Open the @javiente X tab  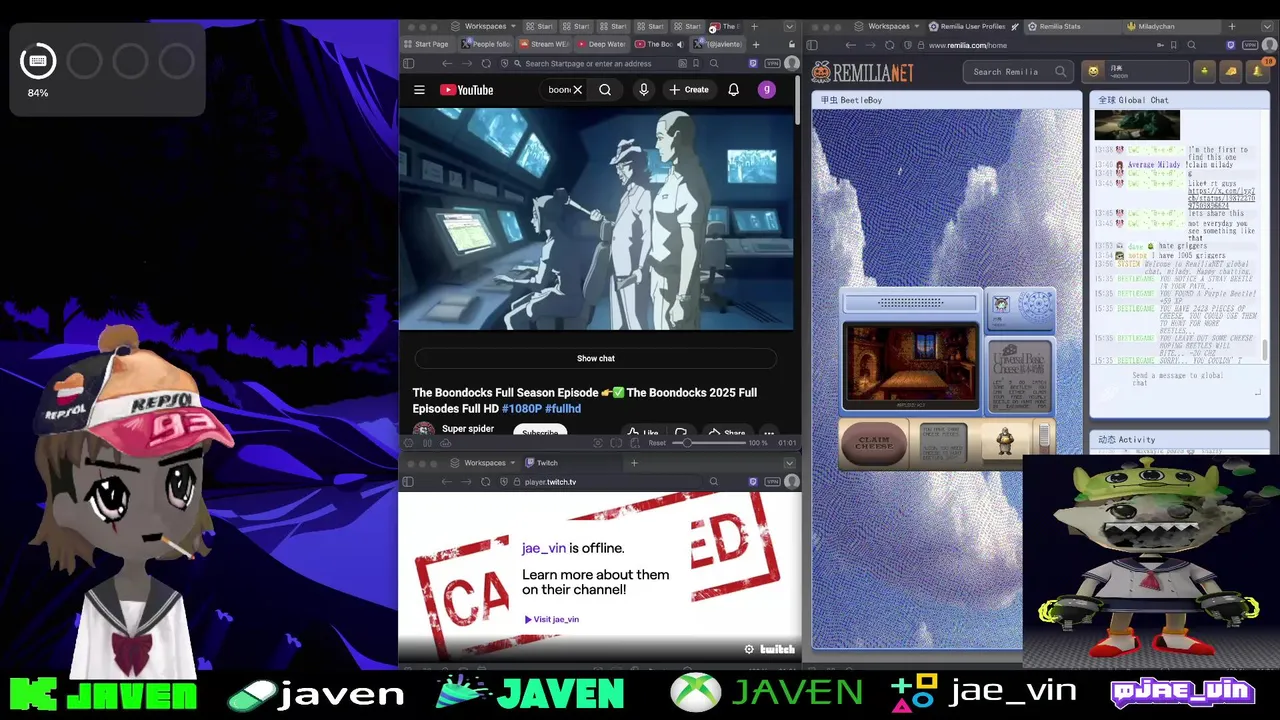click(x=718, y=44)
